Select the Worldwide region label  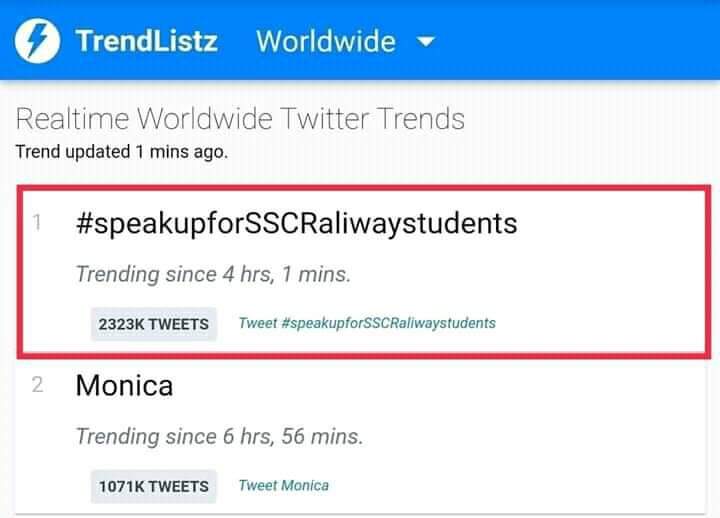tap(326, 41)
